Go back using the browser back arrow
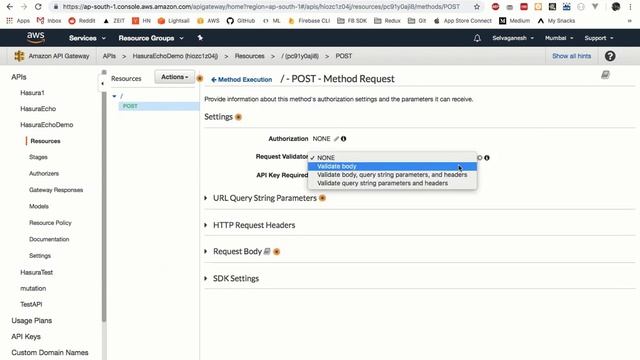 [x=9, y=7]
